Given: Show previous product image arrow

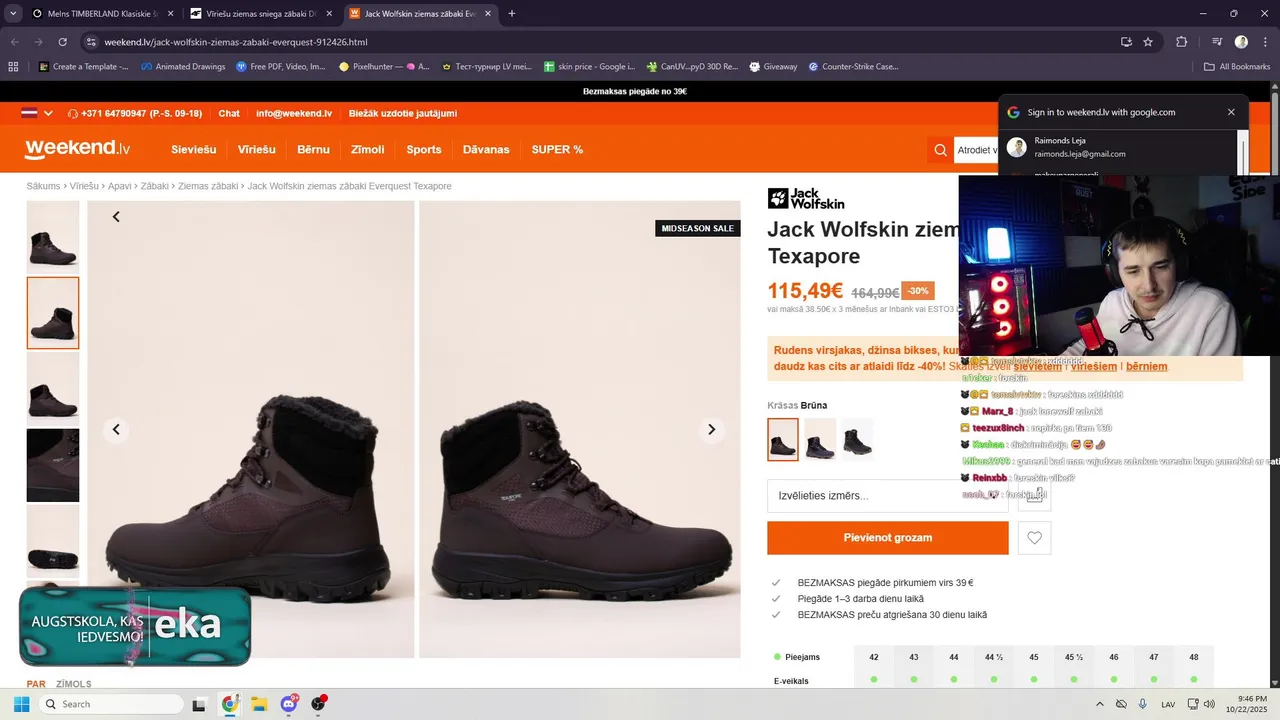Looking at the screenshot, I should pyautogui.click(x=116, y=429).
